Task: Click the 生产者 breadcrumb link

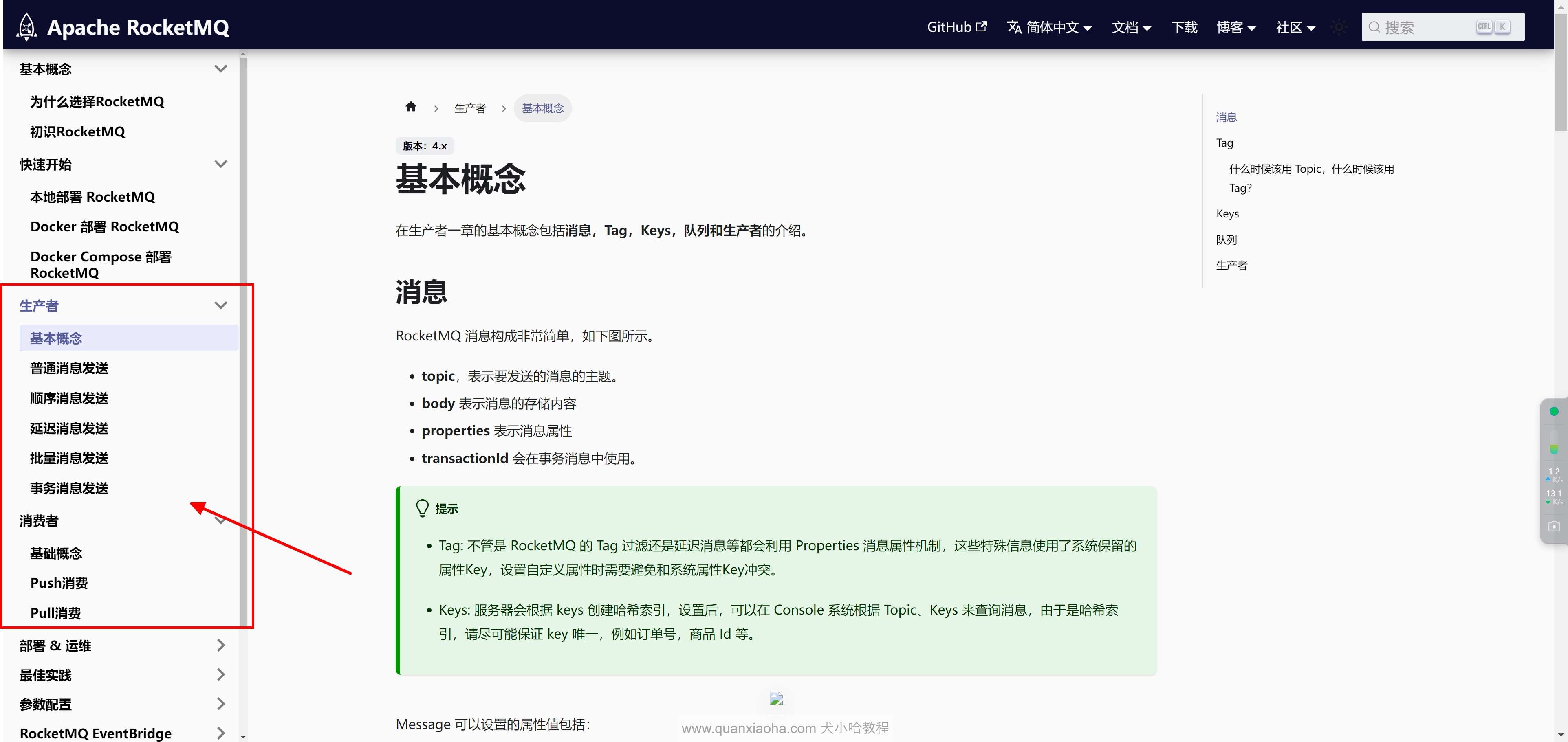Action: tap(470, 108)
